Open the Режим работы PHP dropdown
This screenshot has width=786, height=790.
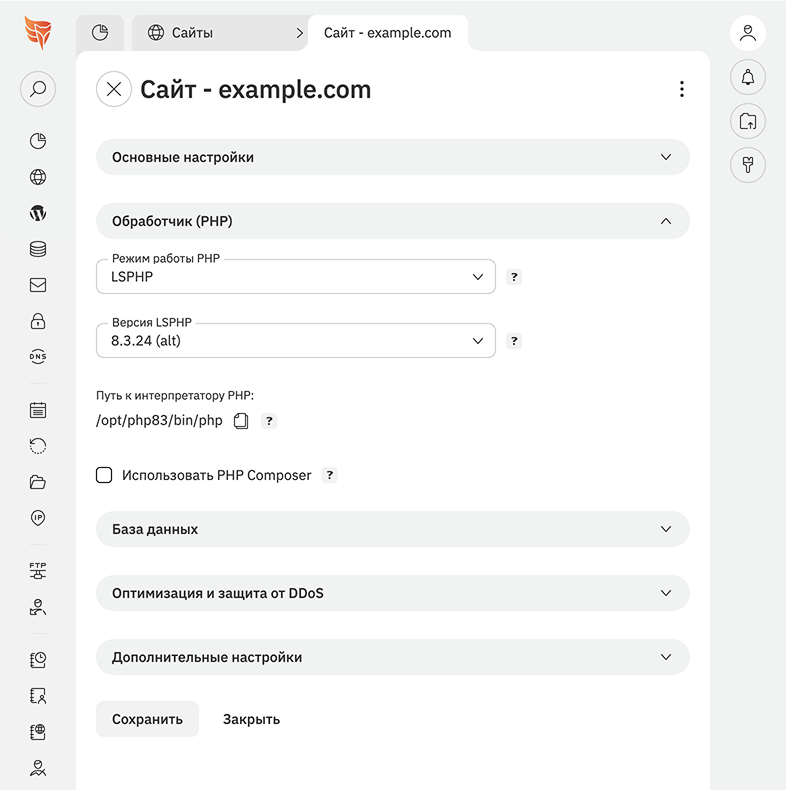point(296,277)
